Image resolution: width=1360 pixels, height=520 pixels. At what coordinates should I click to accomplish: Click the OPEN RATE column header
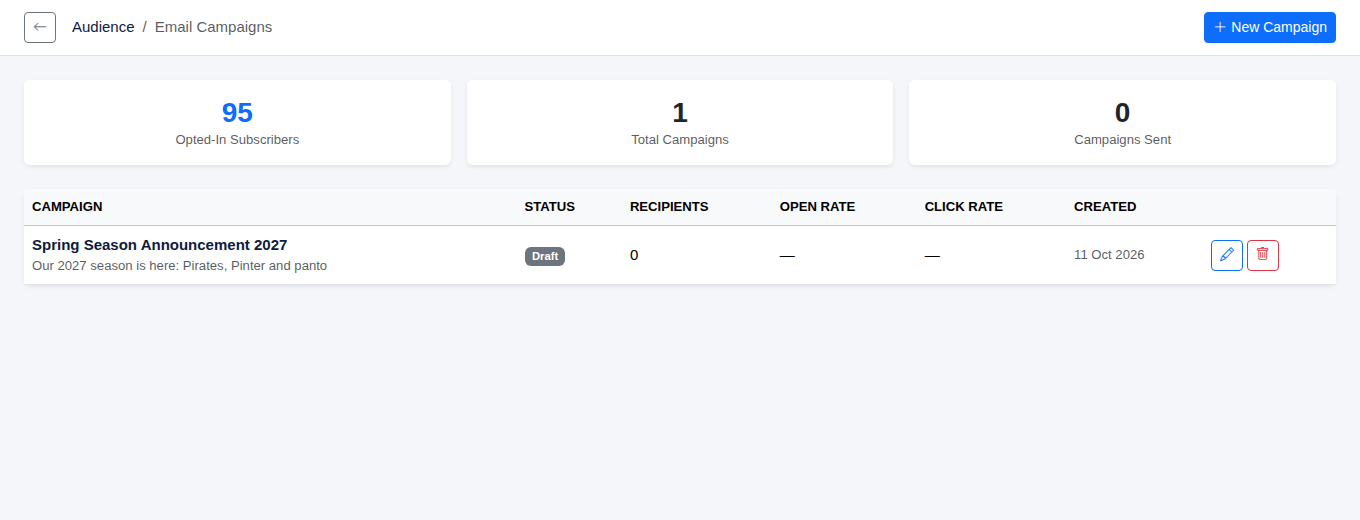point(817,207)
